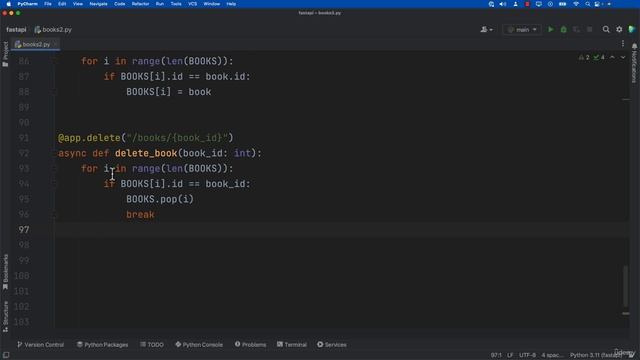Open the Edit menu

pyautogui.click(x=62, y=4)
